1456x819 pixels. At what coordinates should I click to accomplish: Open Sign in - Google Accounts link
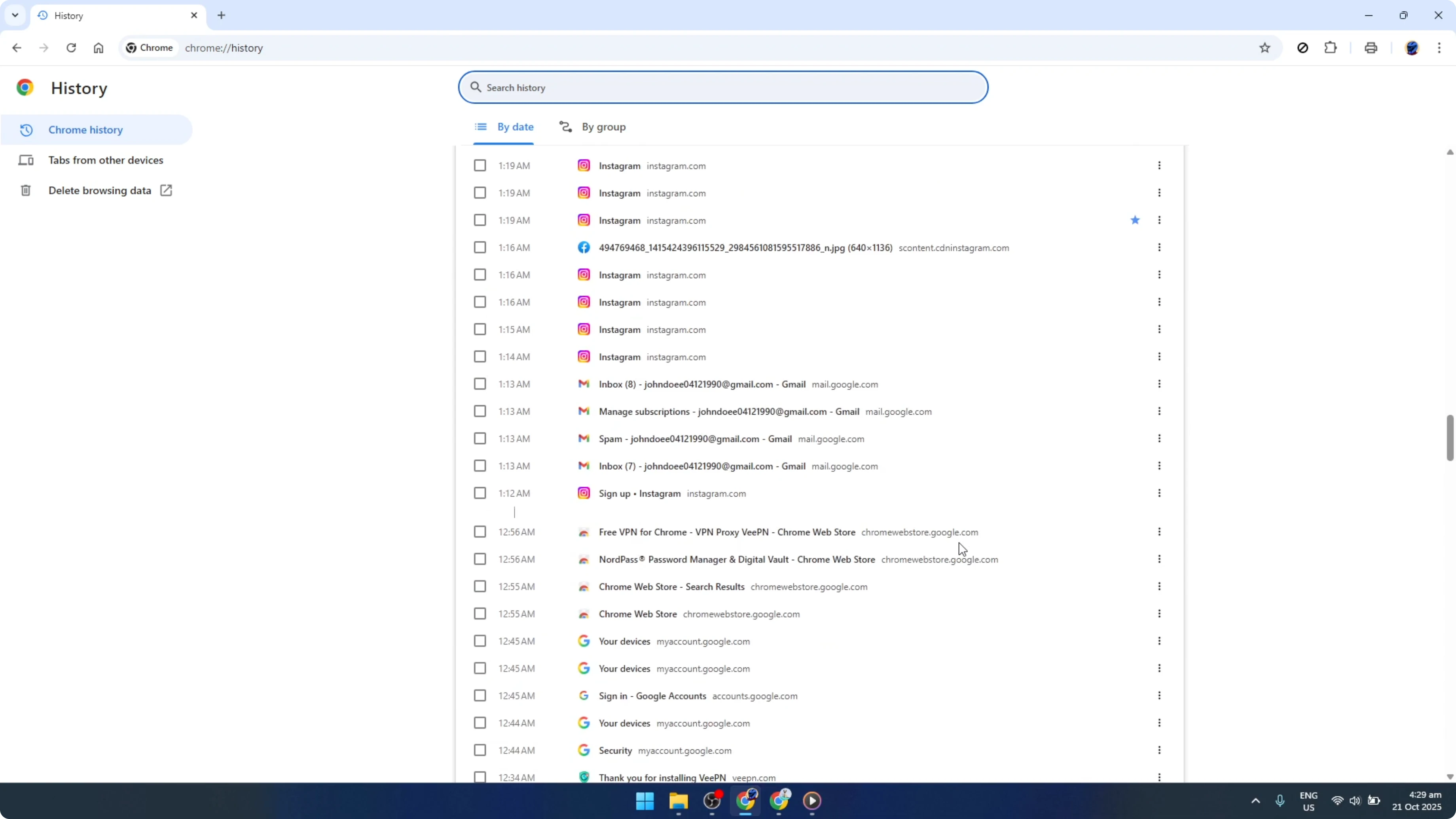(x=652, y=696)
